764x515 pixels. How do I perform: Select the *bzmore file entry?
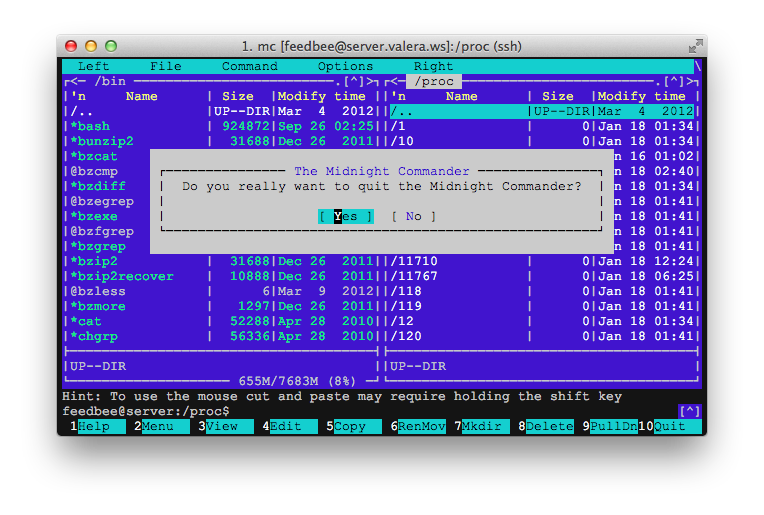point(221,306)
